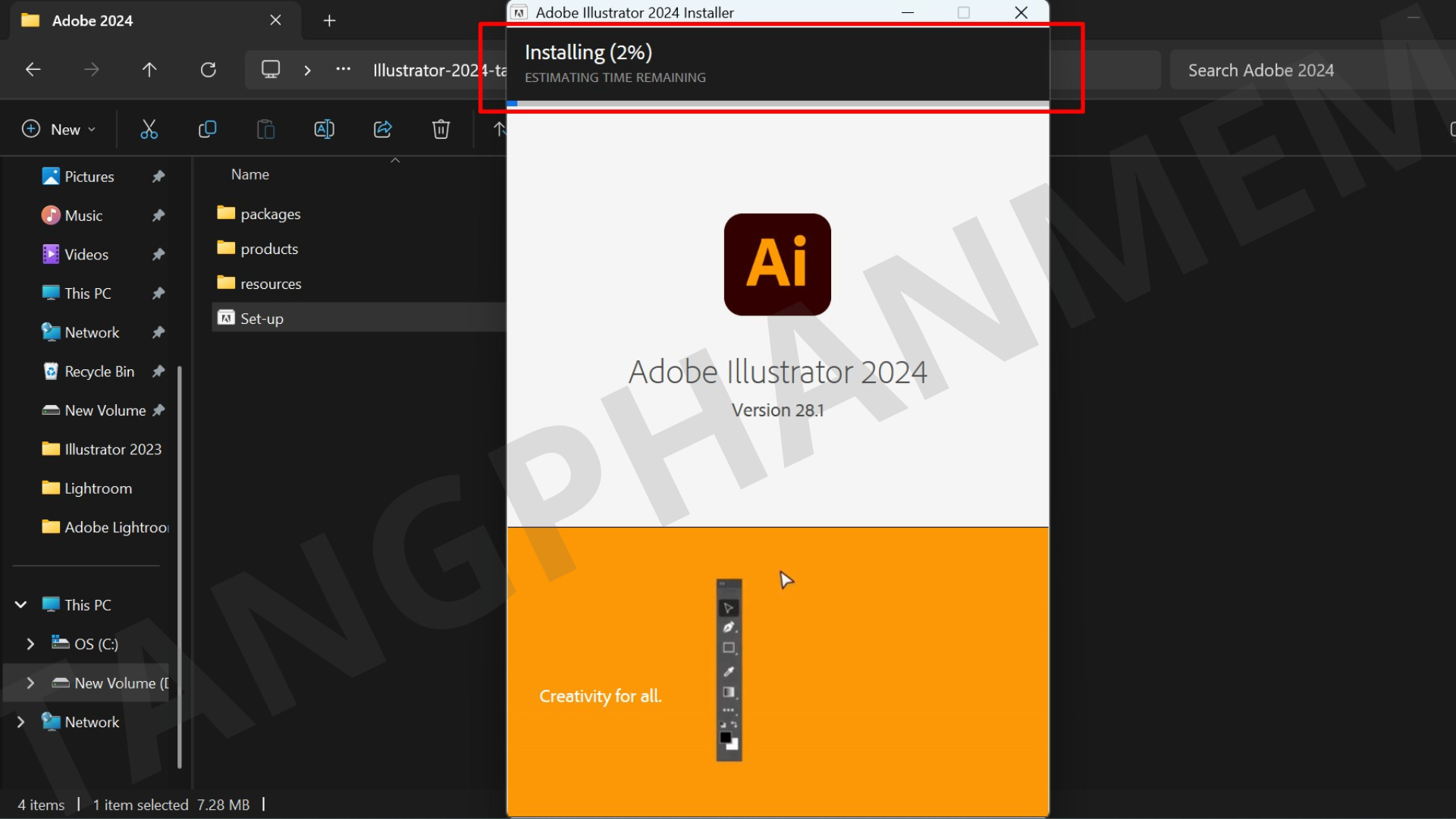The image size is (1456, 819).
Task: Click pen tool in installer toolbar illustration
Action: click(x=729, y=627)
